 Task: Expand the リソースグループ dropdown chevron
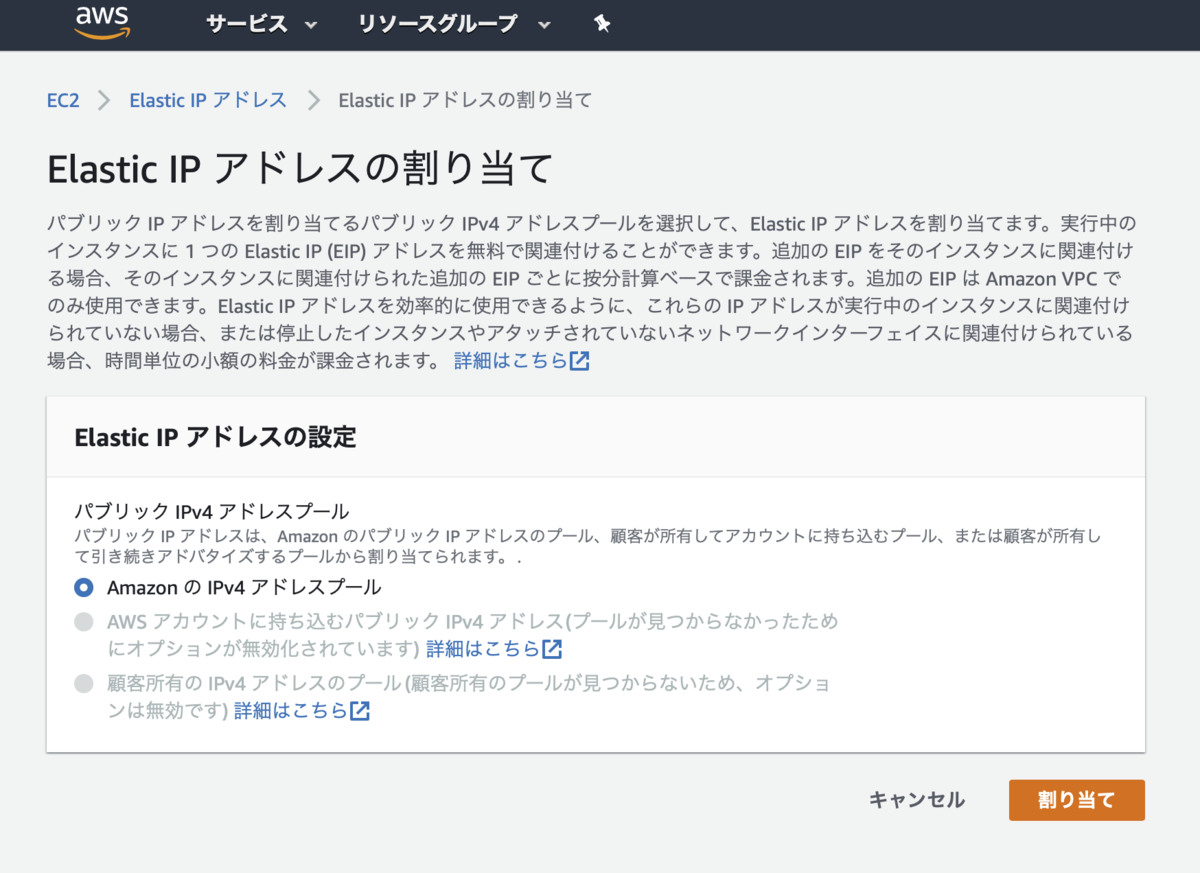pyautogui.click(x=543, y=24)
